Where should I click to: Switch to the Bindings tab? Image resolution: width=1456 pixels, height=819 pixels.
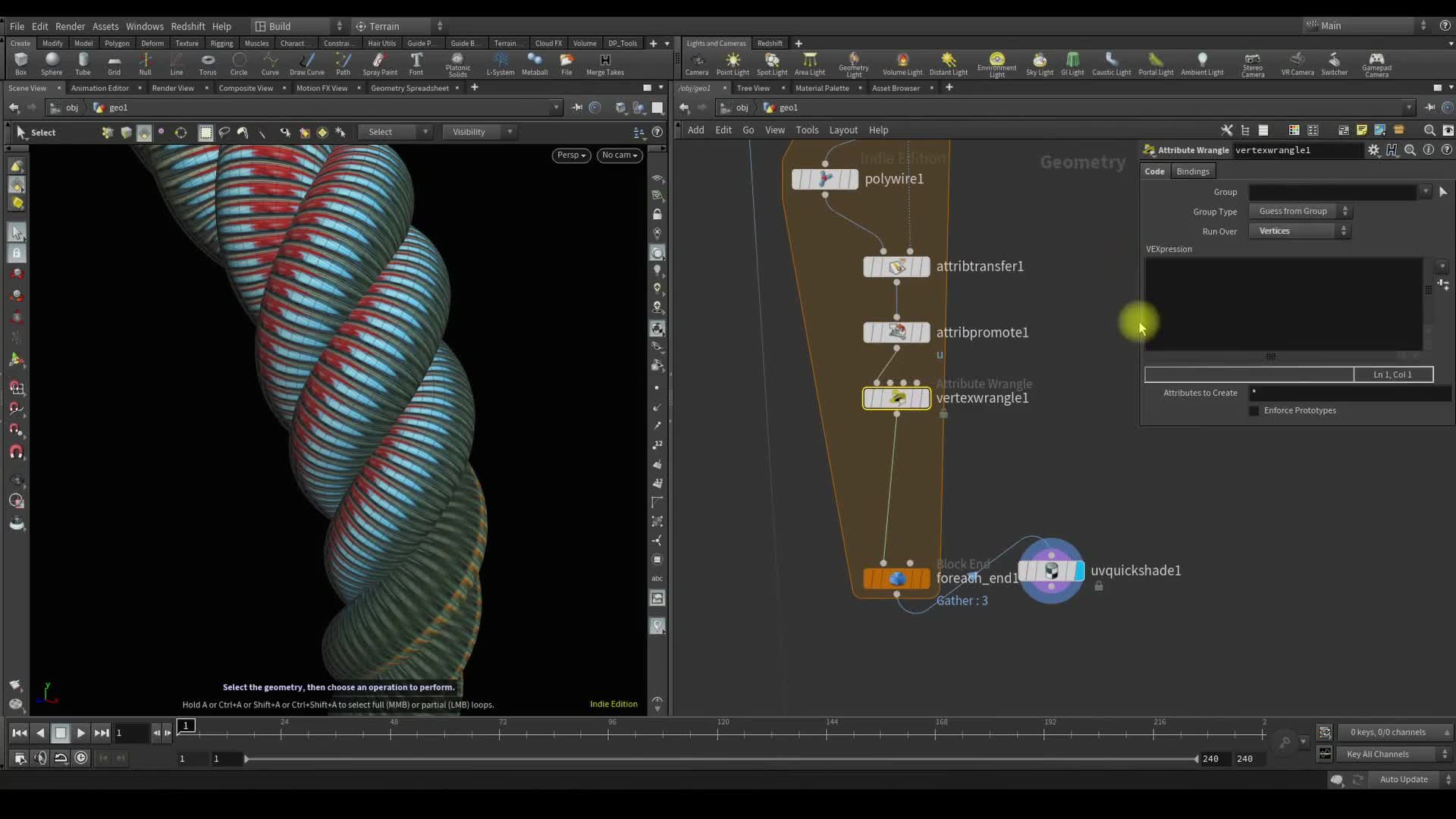pos(1192,171)
